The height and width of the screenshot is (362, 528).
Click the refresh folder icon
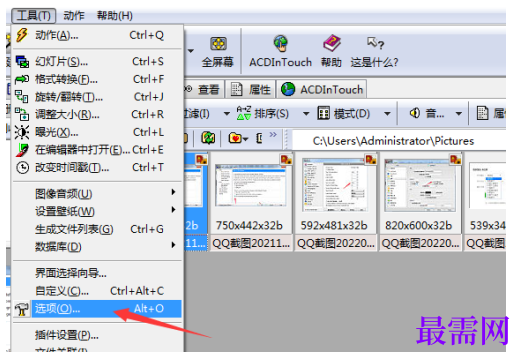[x=208, y=138]
